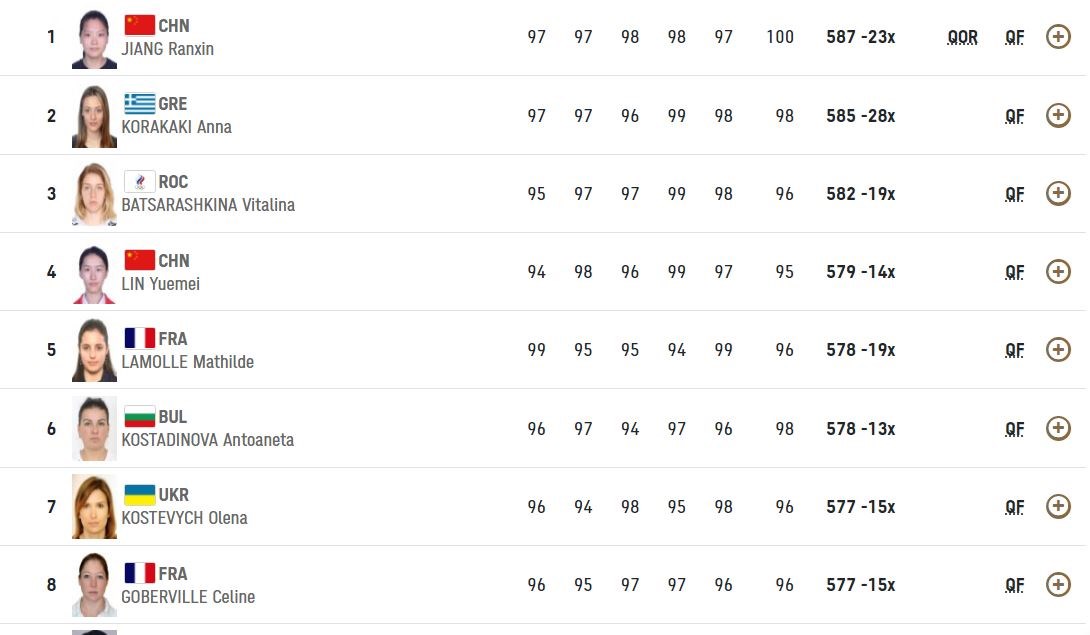Expand BATSARASHKINA Vitalina's row with plus icon
Screen dimensions: 1090x635
click(x=1058, y=193)
